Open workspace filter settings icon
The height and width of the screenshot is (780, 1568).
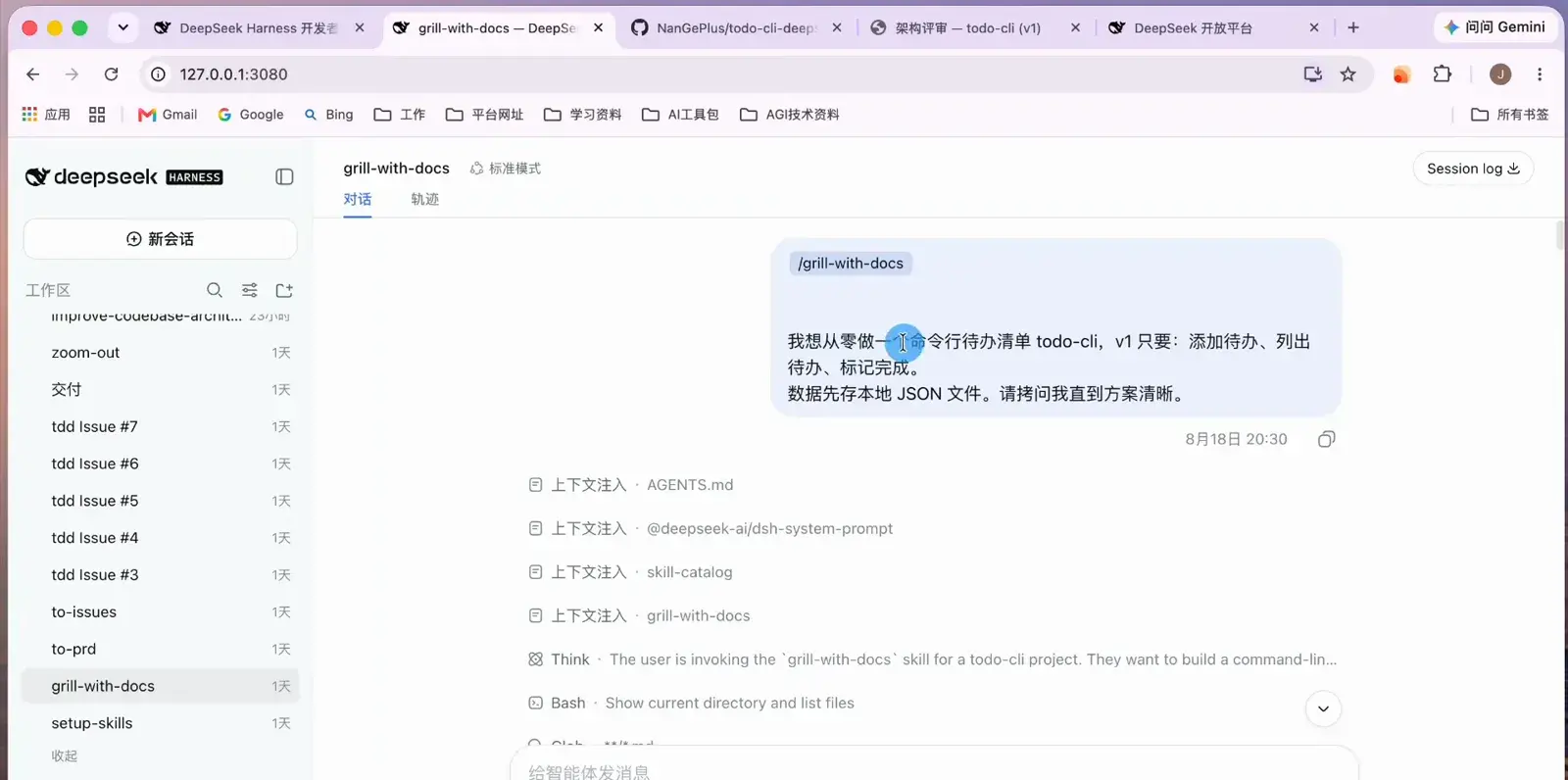(x=250, y=290)
